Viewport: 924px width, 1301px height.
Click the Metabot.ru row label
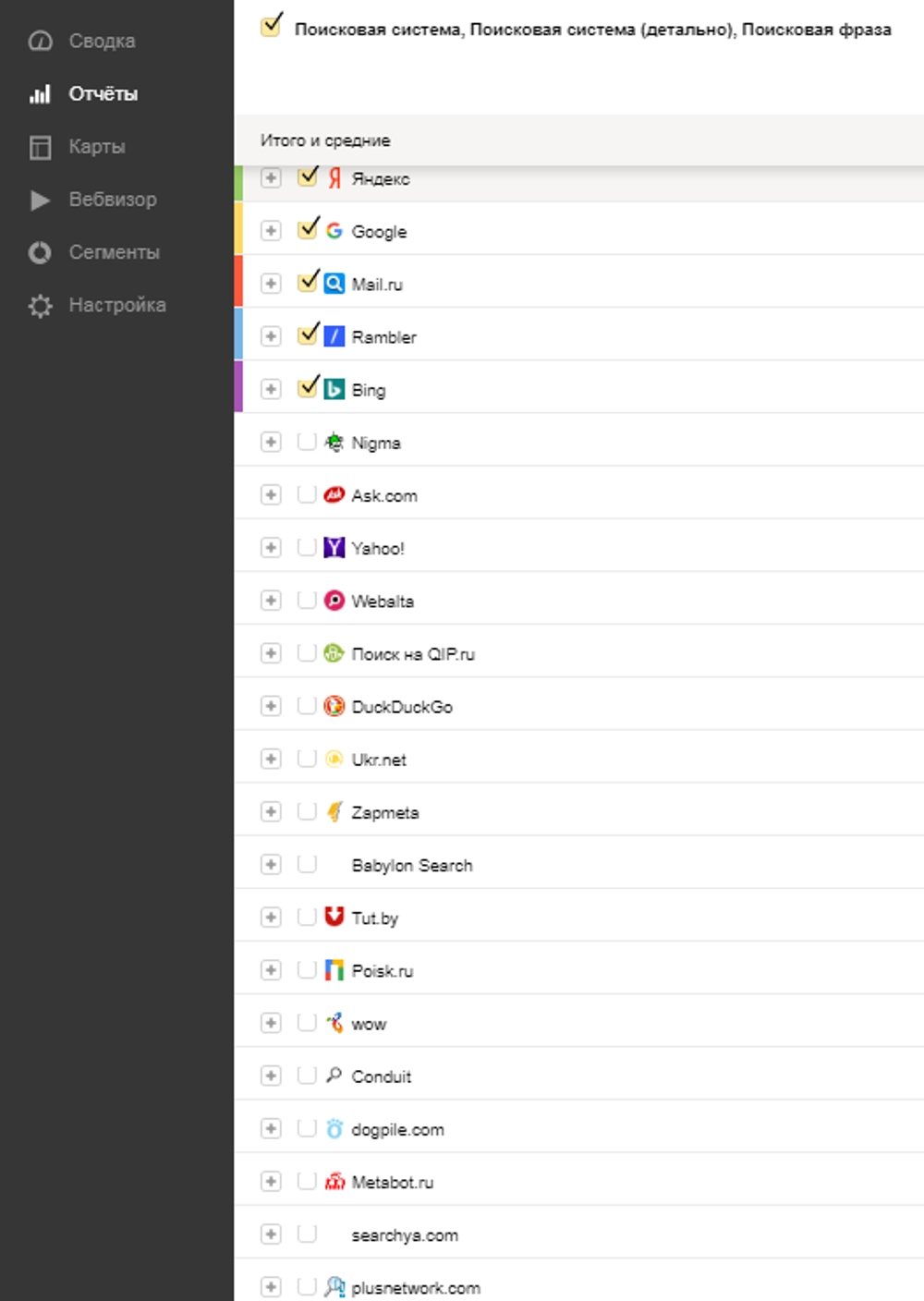click(x=392, y=1182)
